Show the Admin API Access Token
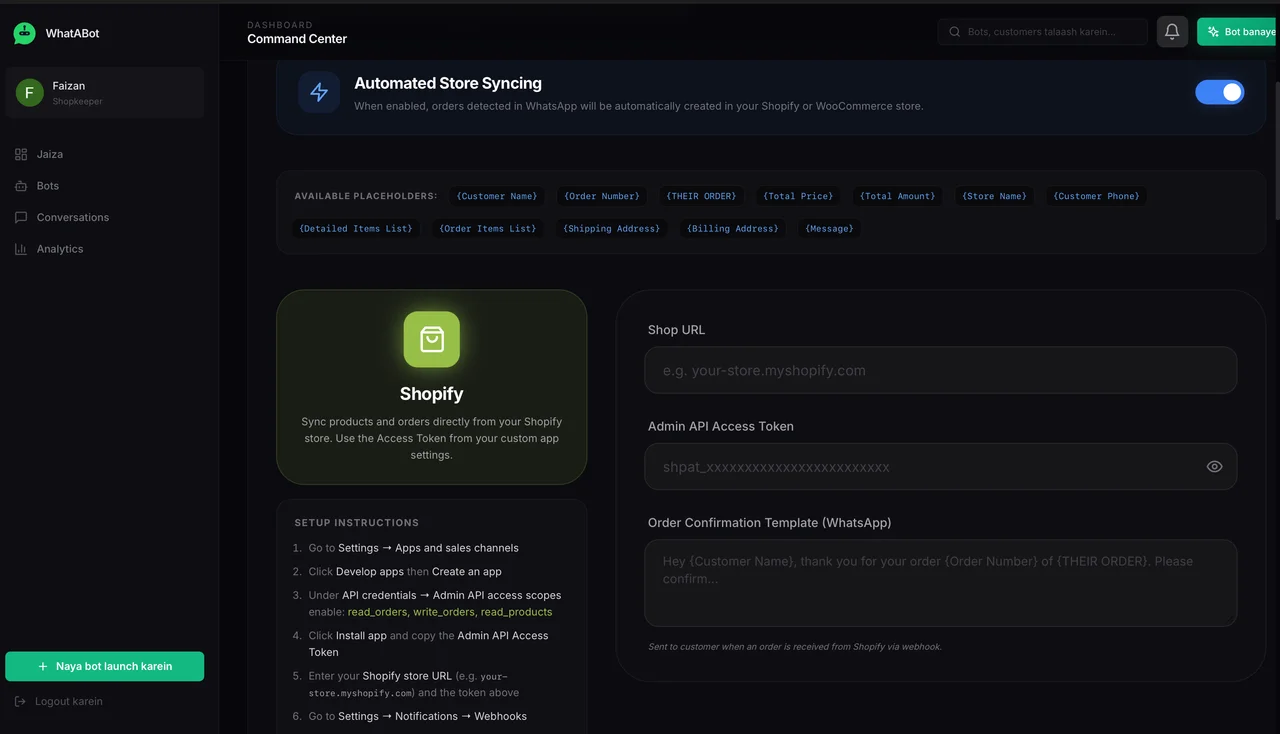Screen dimensions: 1280x734 1214,467
